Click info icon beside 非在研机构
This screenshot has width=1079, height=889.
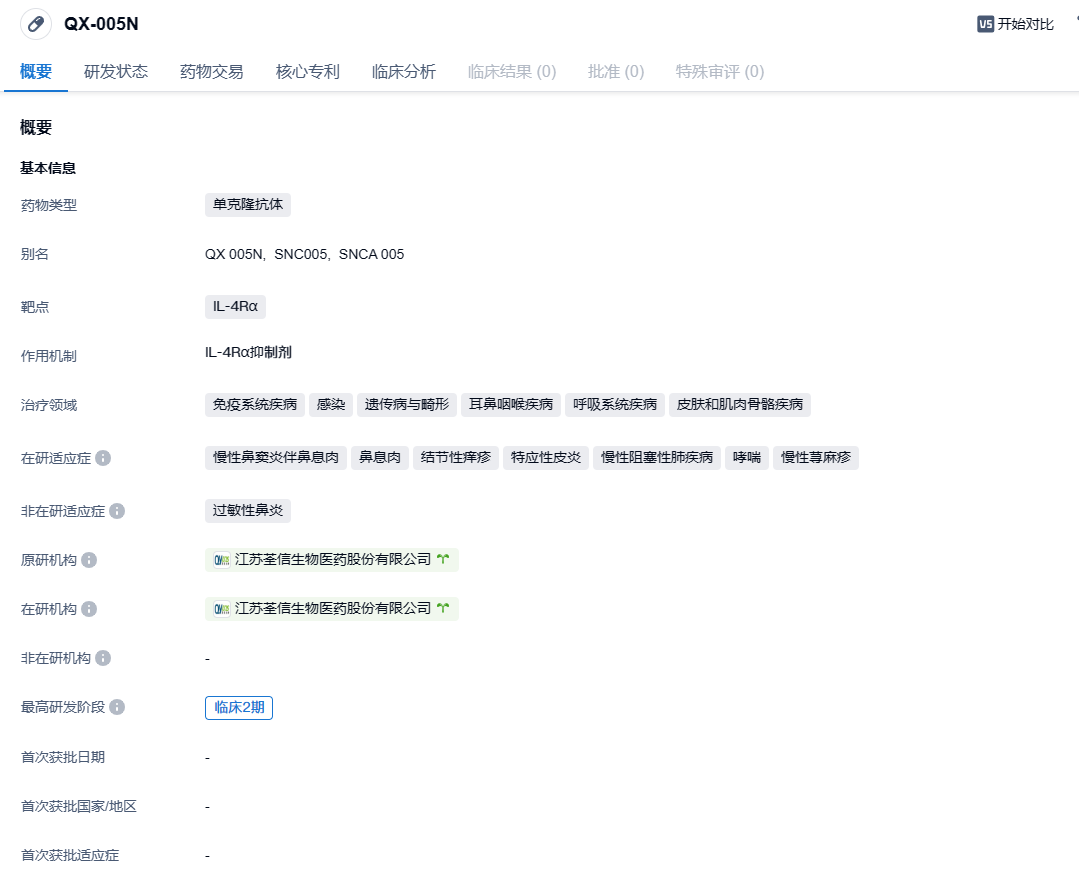103,658
